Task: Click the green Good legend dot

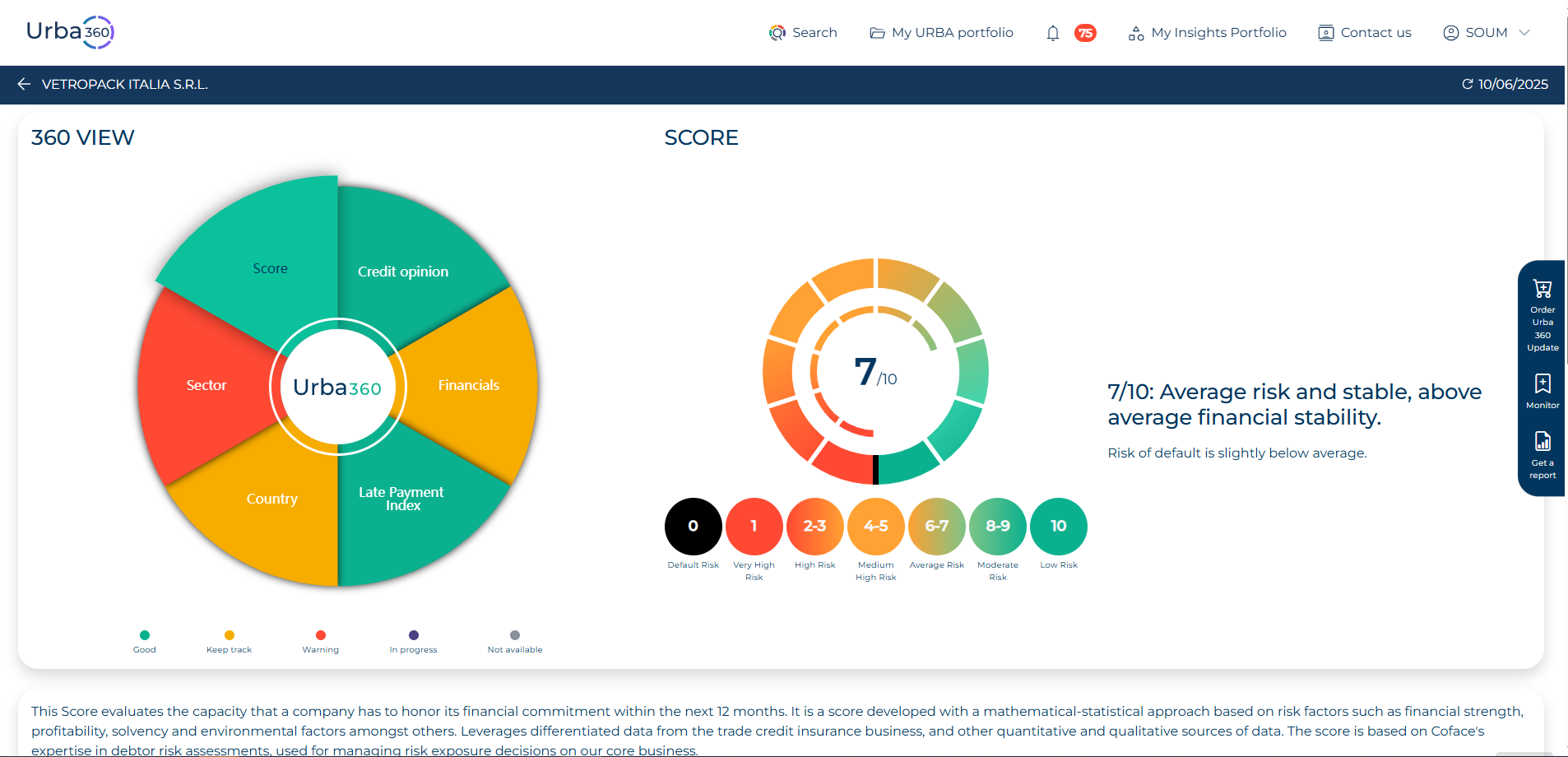Action: [145, 635]
